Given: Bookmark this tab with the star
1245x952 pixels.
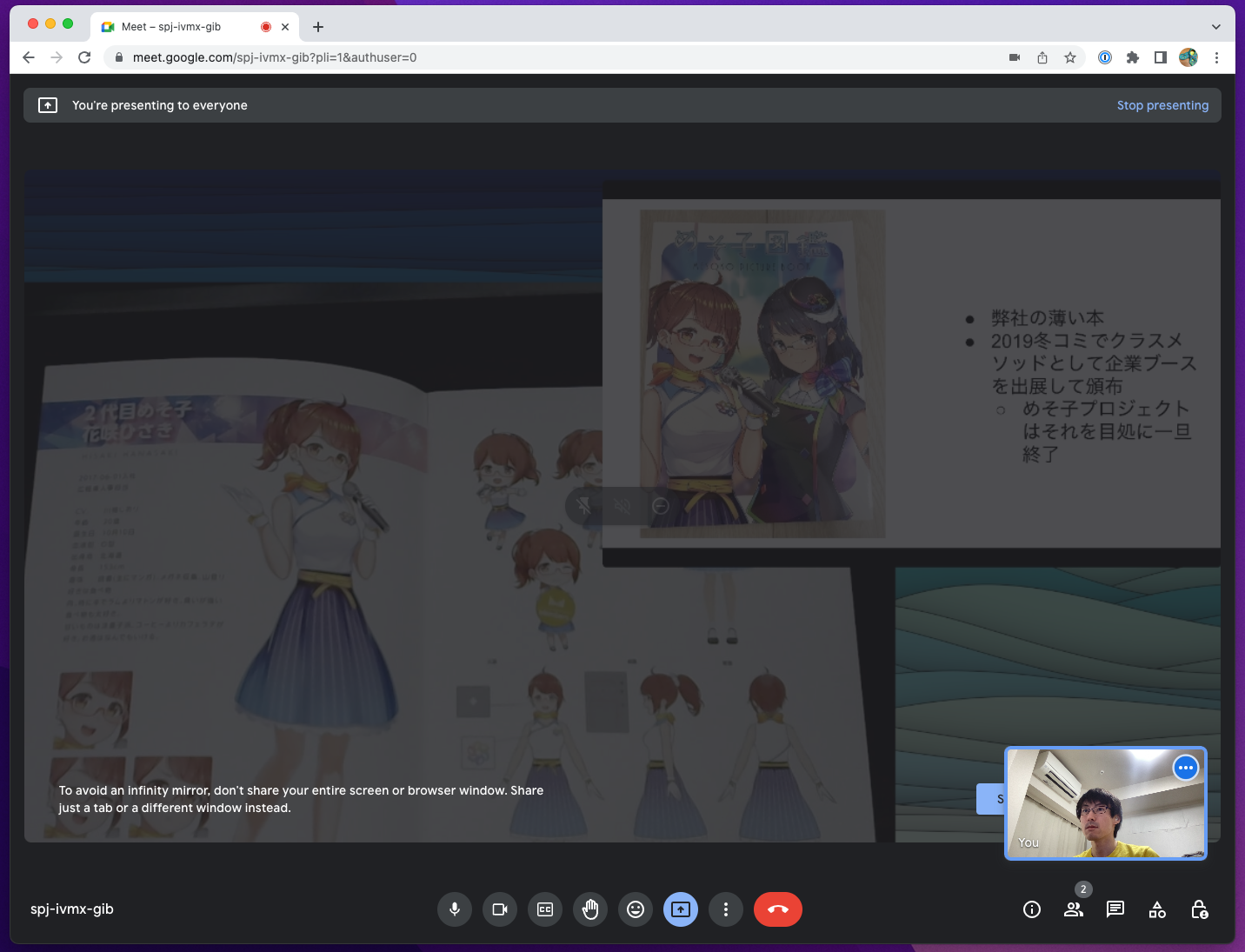Looking at the screenshot, I should click(x=1070, y=57).
